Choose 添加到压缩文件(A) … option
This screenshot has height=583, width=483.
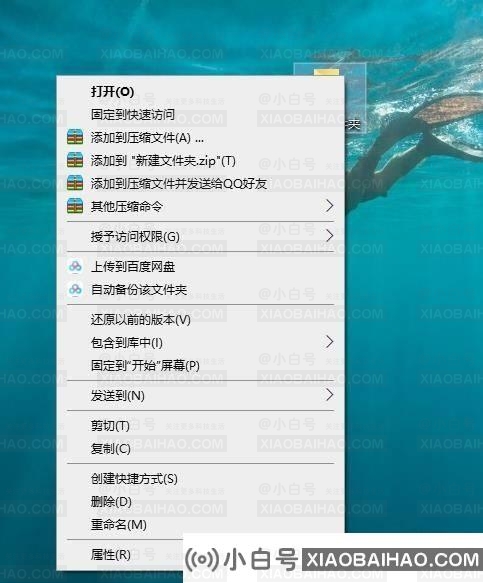click(200, 138)
